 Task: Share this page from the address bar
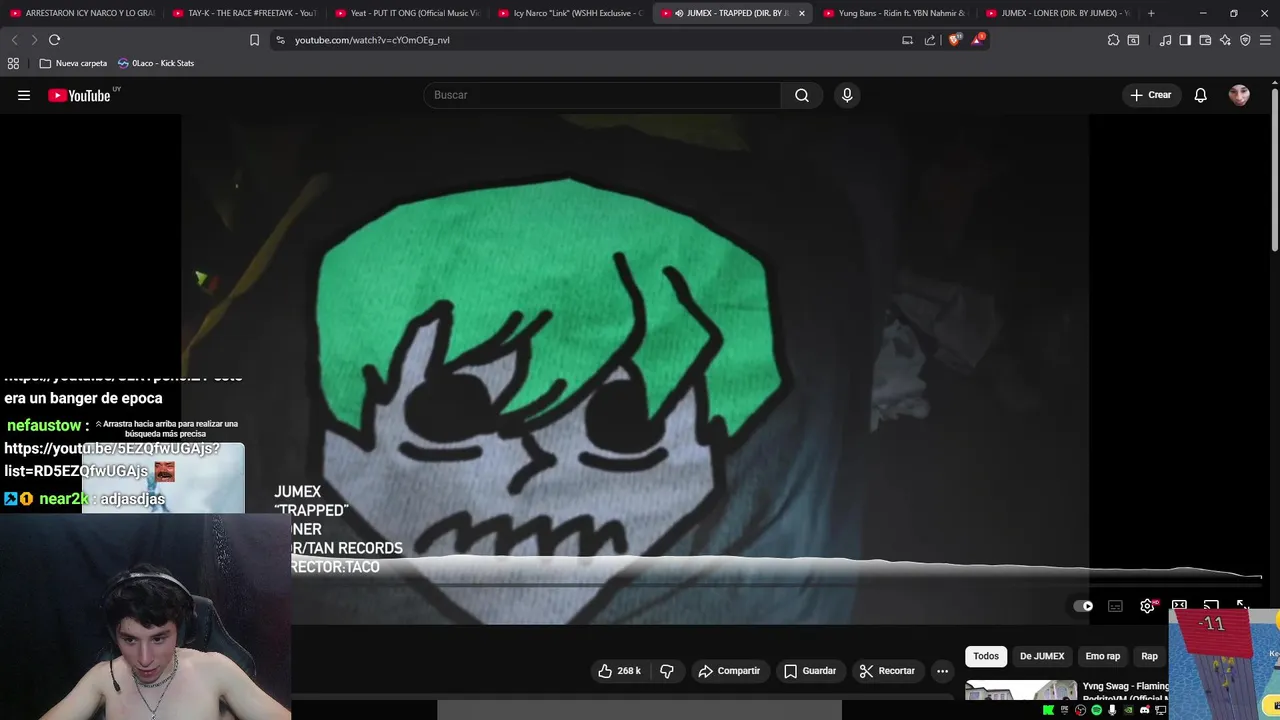pos(930,40)
